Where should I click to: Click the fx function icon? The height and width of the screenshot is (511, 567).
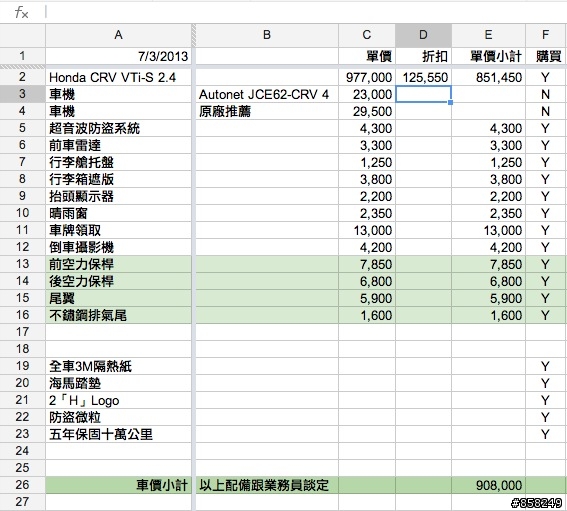[x=21, y=13]
